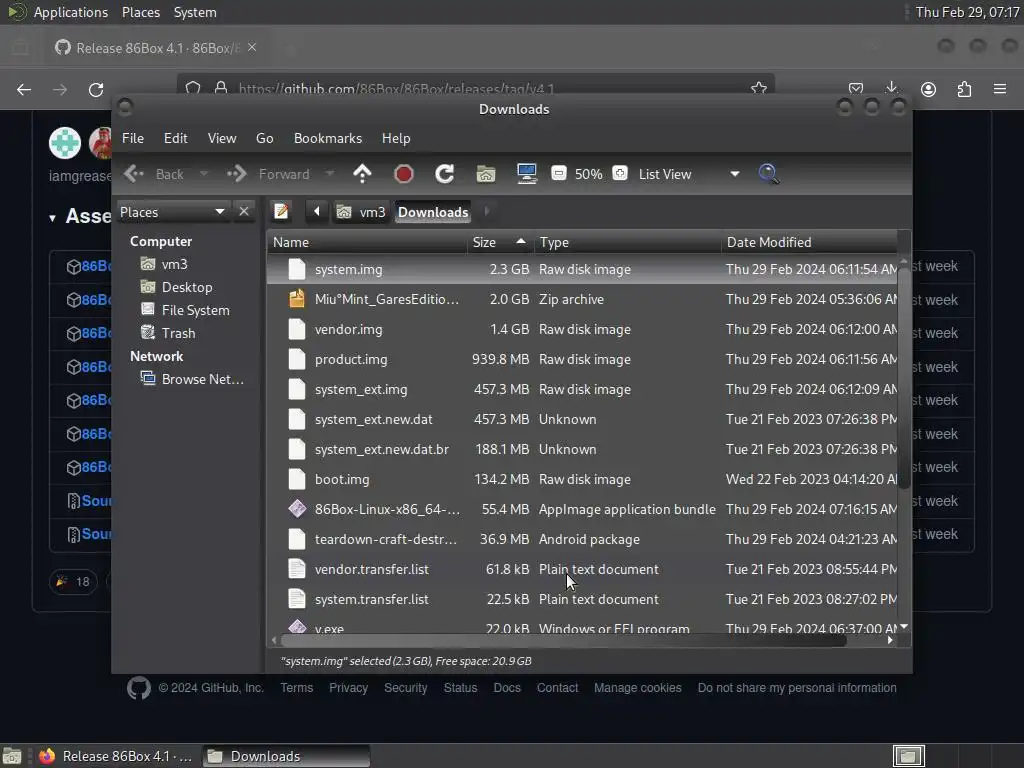Image resolution: width=1024 pixels, height=768 pixels.
Task: Click the Forward navigation button
Action: (x=268, y=174)
